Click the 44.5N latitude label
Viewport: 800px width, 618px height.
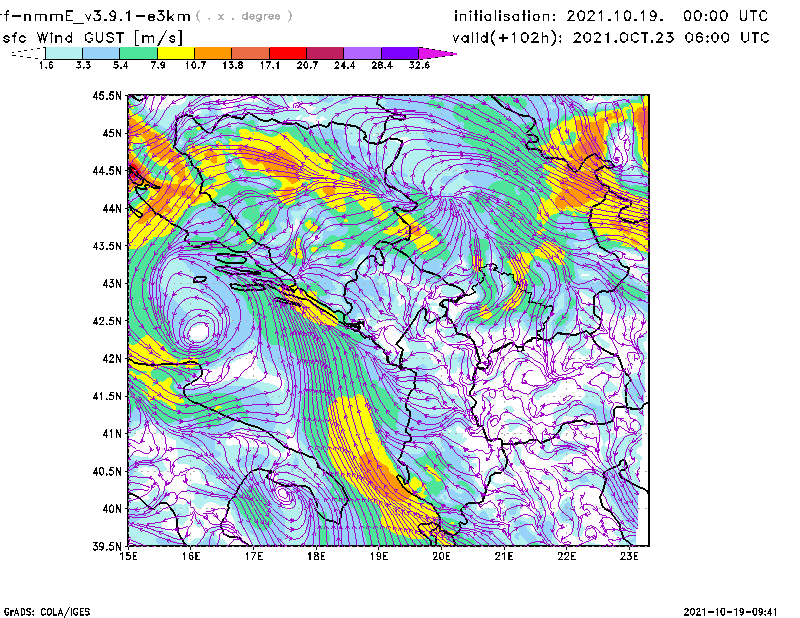108,170
